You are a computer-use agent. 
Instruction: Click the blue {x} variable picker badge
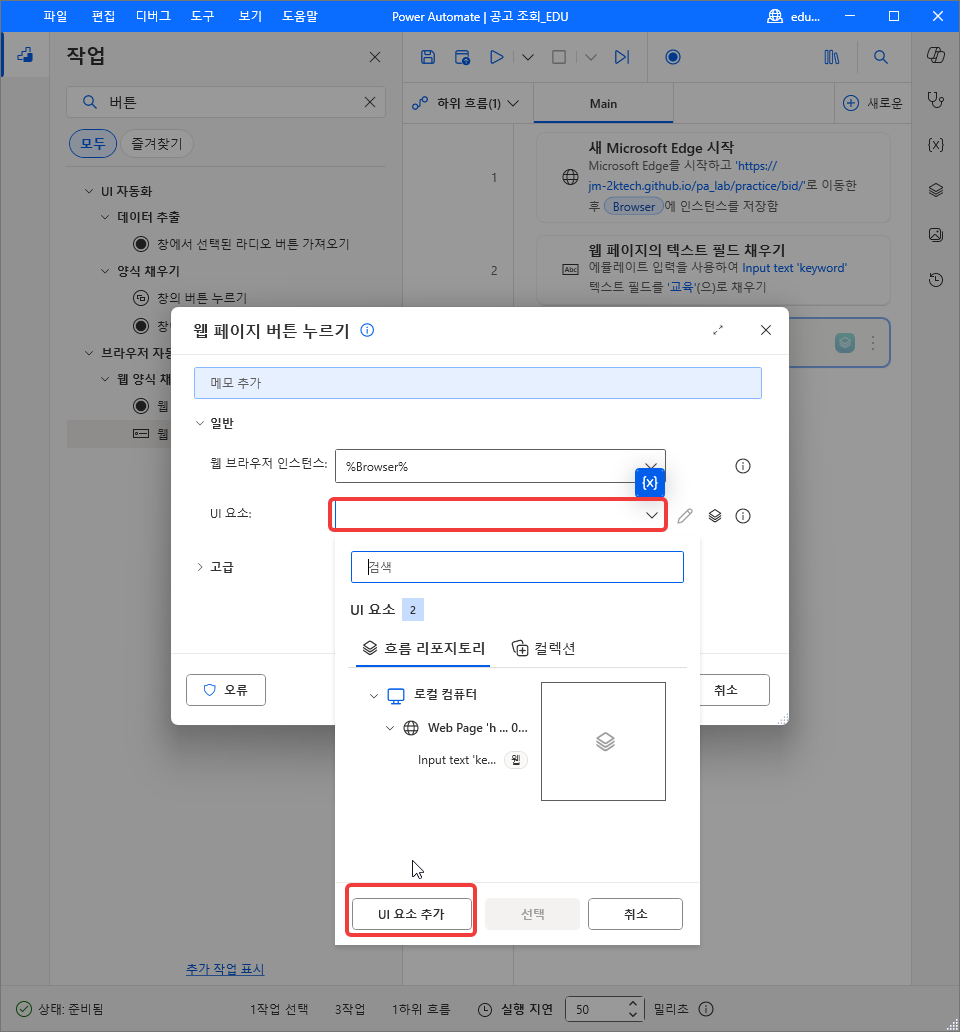click(650, 482)
